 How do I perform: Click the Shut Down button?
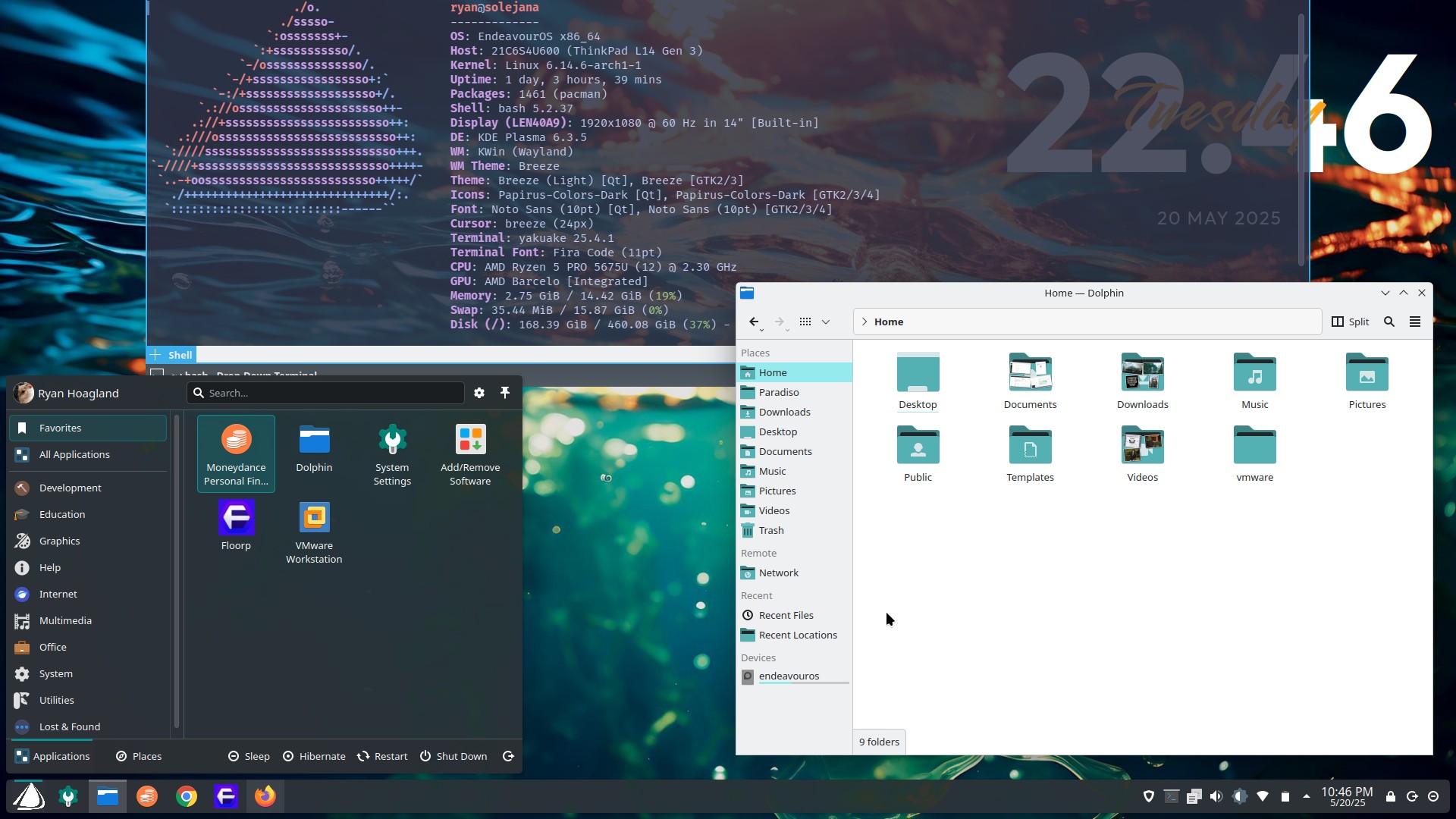[x=453, y=756]
